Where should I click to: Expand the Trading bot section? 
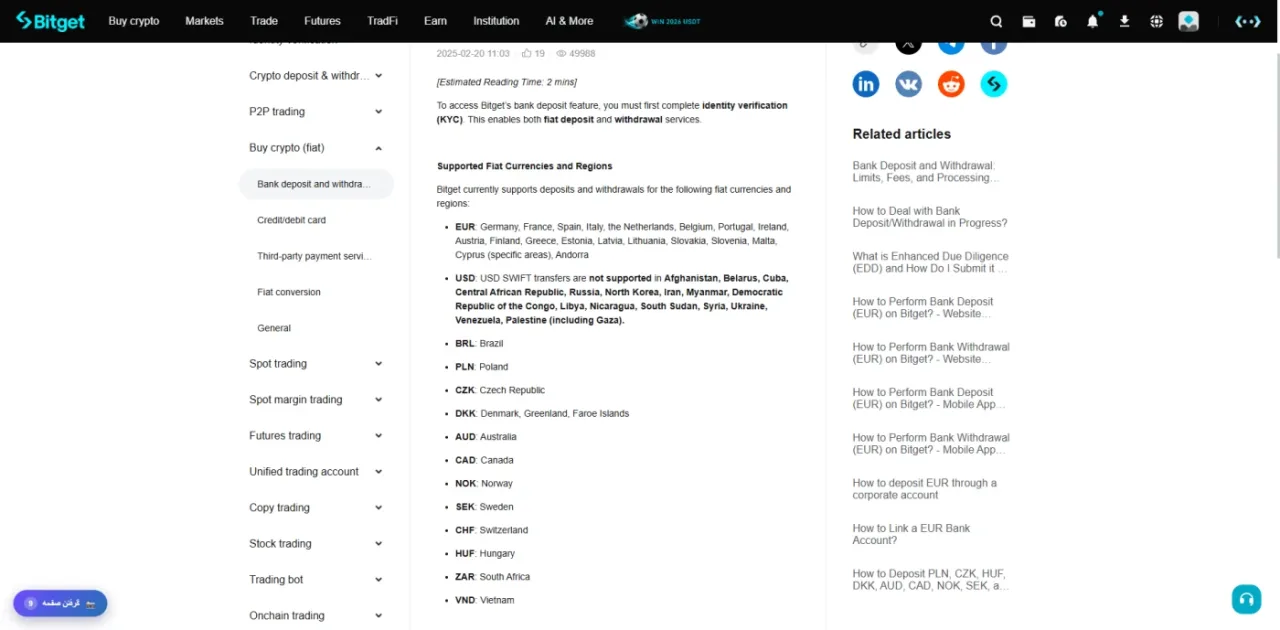pos(378,580)
